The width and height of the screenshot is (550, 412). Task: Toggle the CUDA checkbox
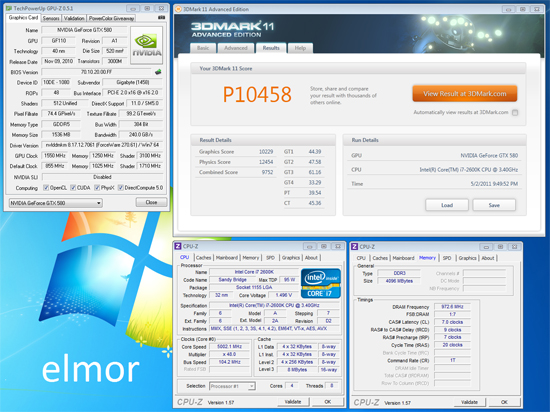coord(73,188)
